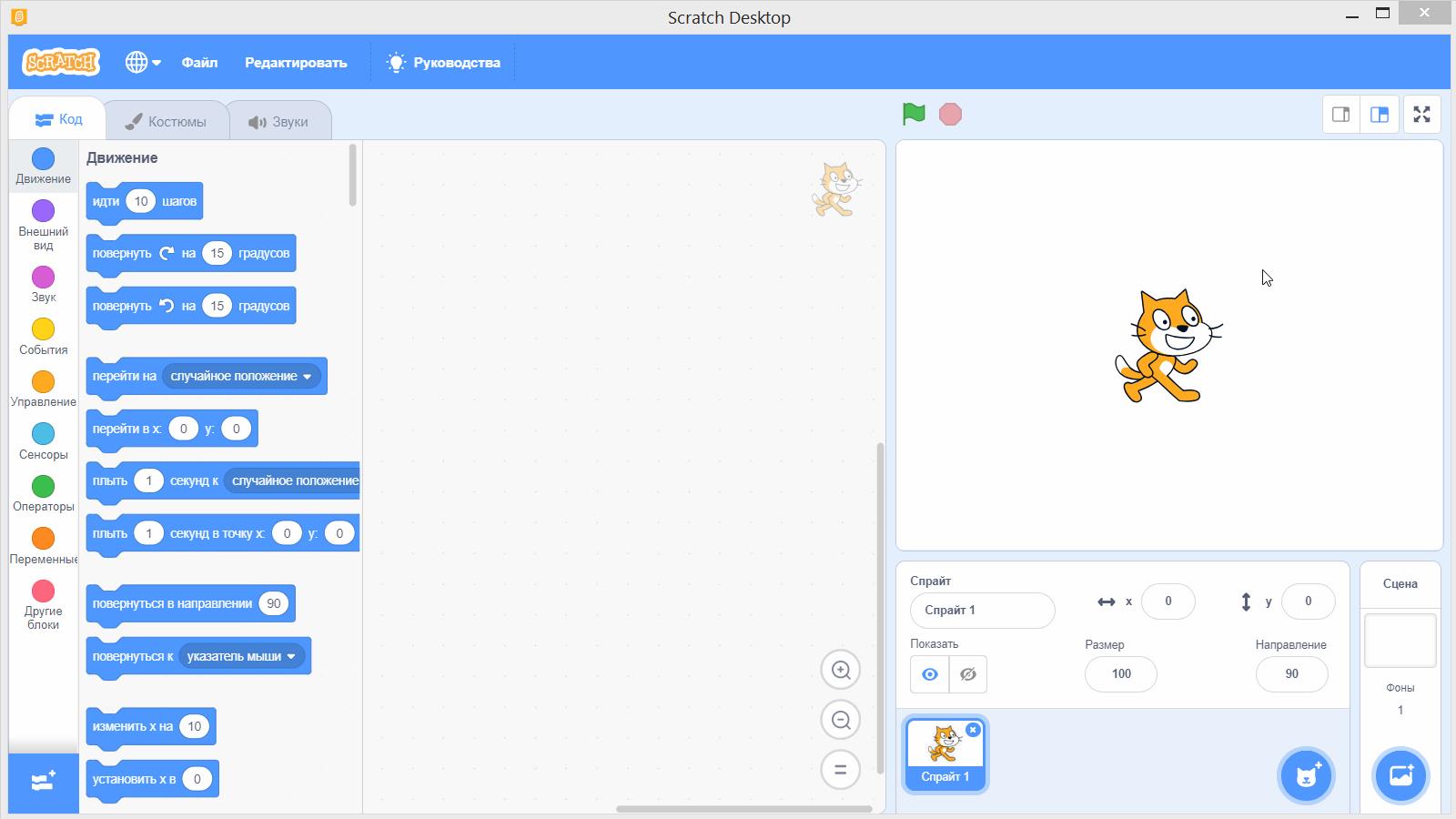This screenshot has width=1456, height=819.
Task: Open указатель мыши dropdown in повернуться к
Action: 241,656
